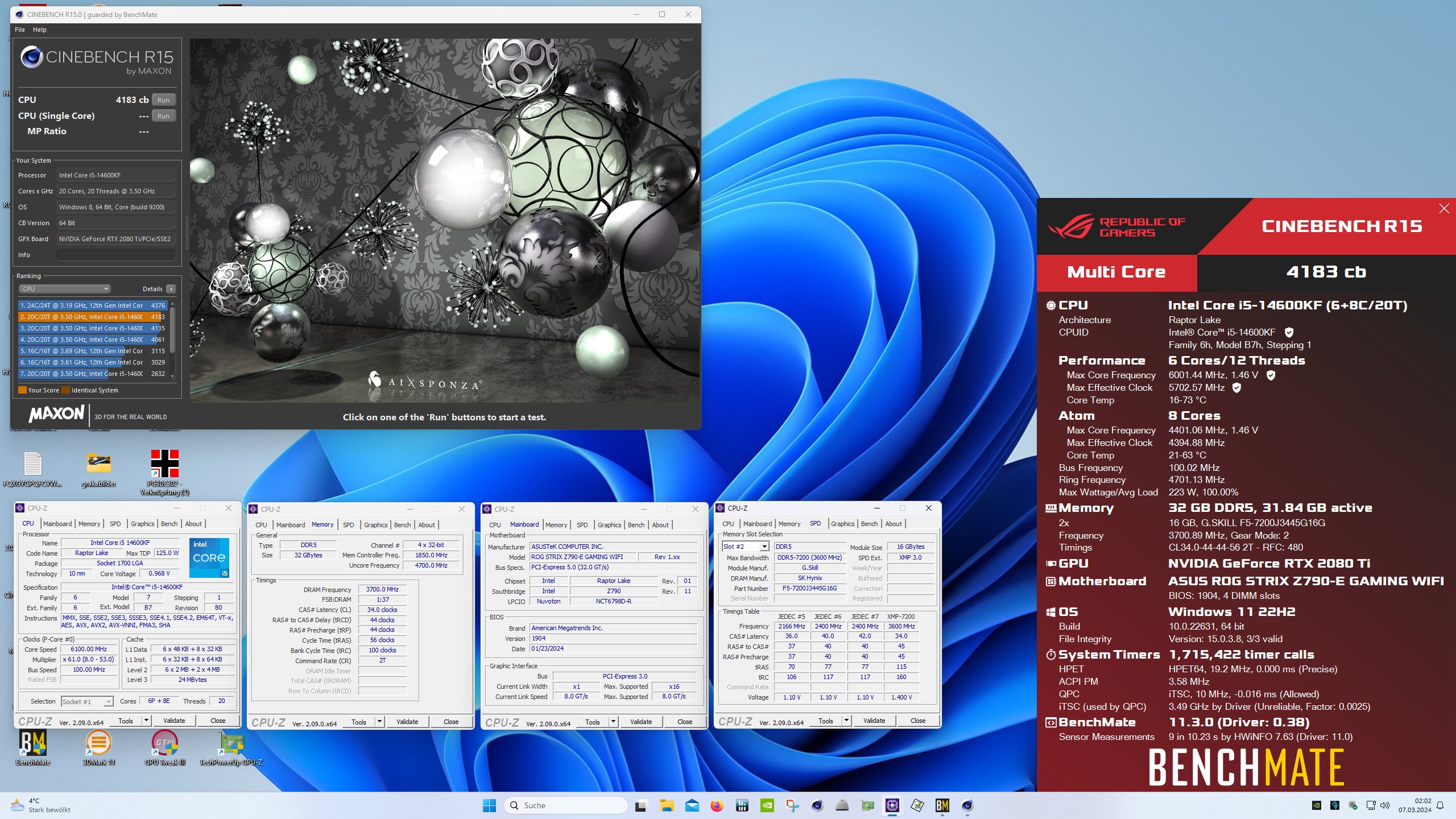Screen dimensions: 1456x819
Task: Open the Socket #1 selection dropdown
Action: tap(88, 702)
